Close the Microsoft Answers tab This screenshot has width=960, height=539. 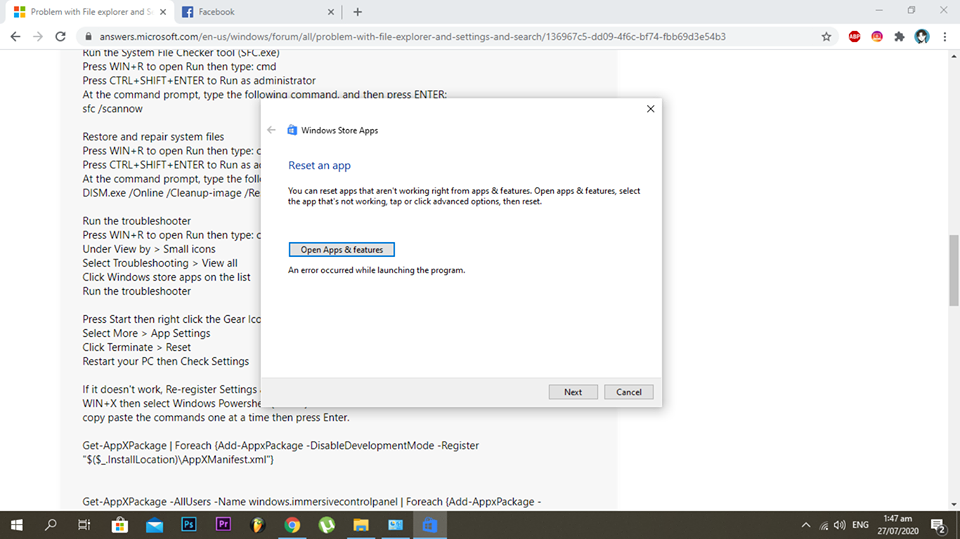[x=163, y=12]
